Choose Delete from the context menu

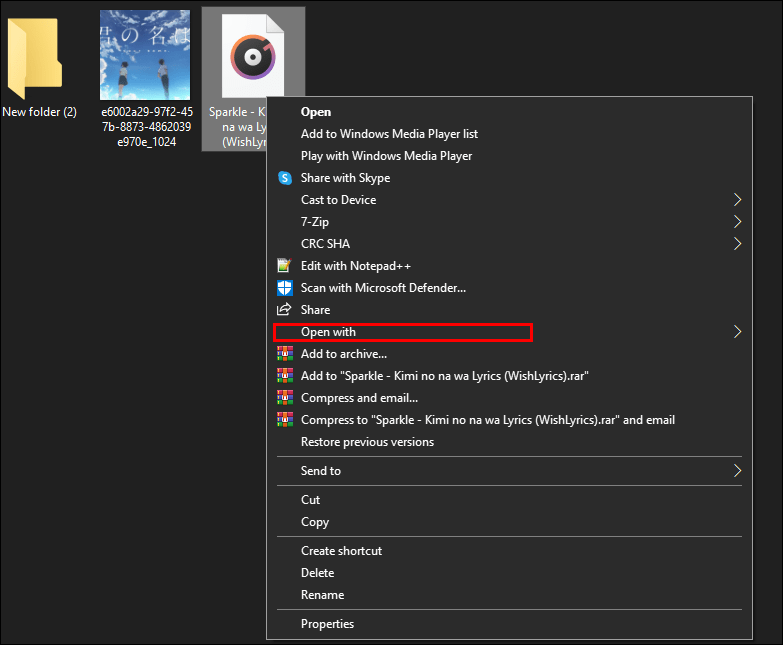[x=509, y=572]
